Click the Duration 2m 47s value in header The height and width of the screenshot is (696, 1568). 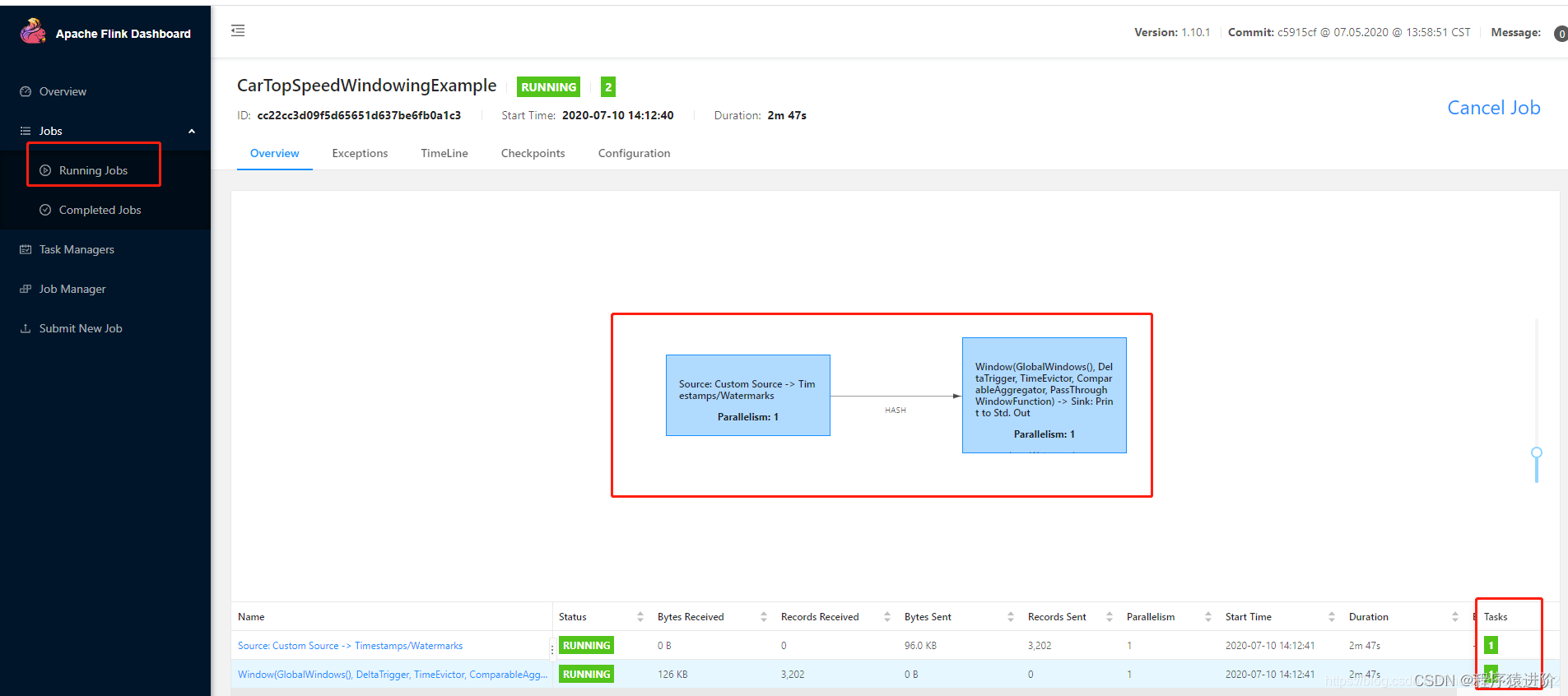pos(787,115)
